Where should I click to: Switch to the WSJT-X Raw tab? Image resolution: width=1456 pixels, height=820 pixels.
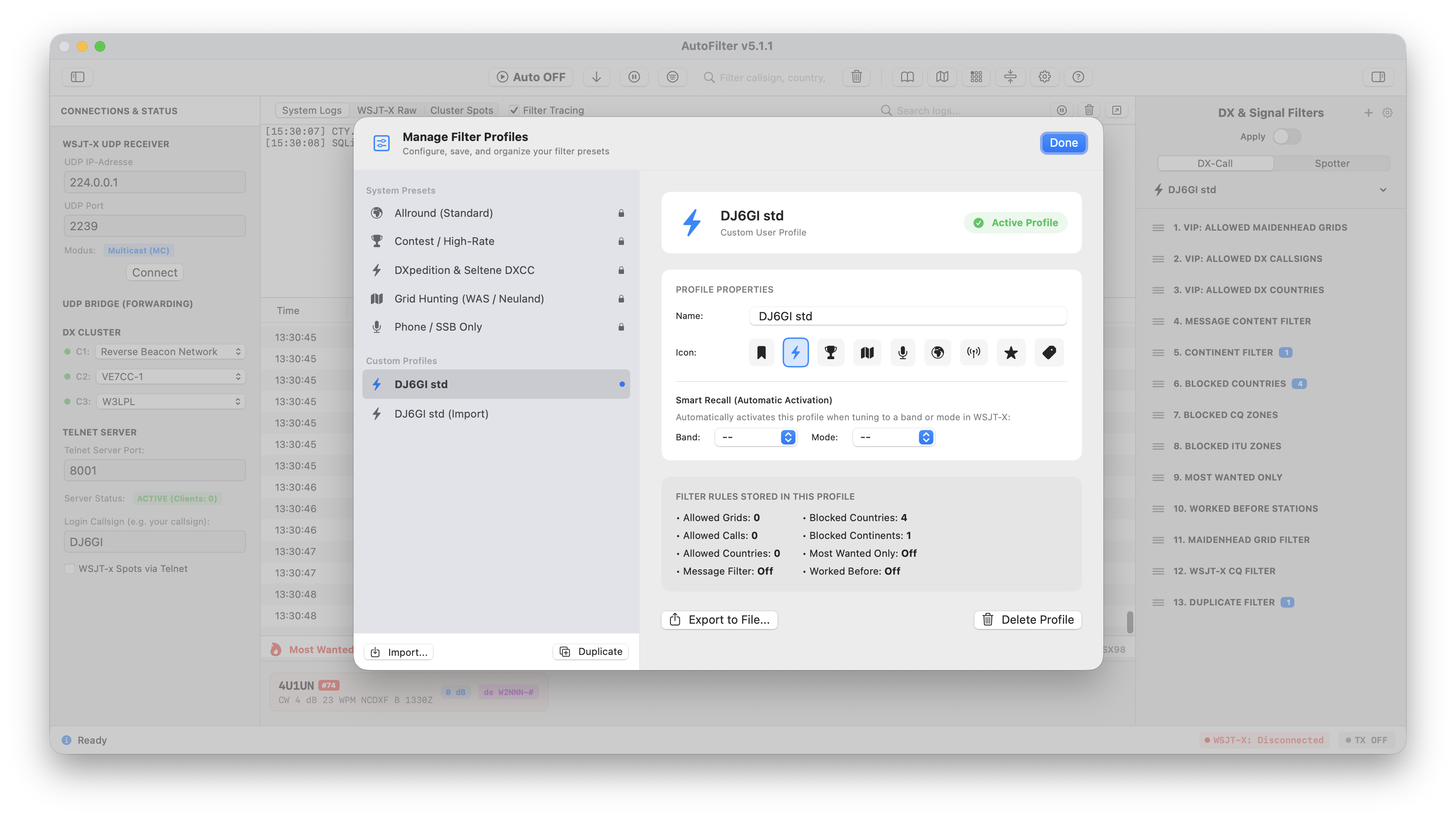click(387, 110)
